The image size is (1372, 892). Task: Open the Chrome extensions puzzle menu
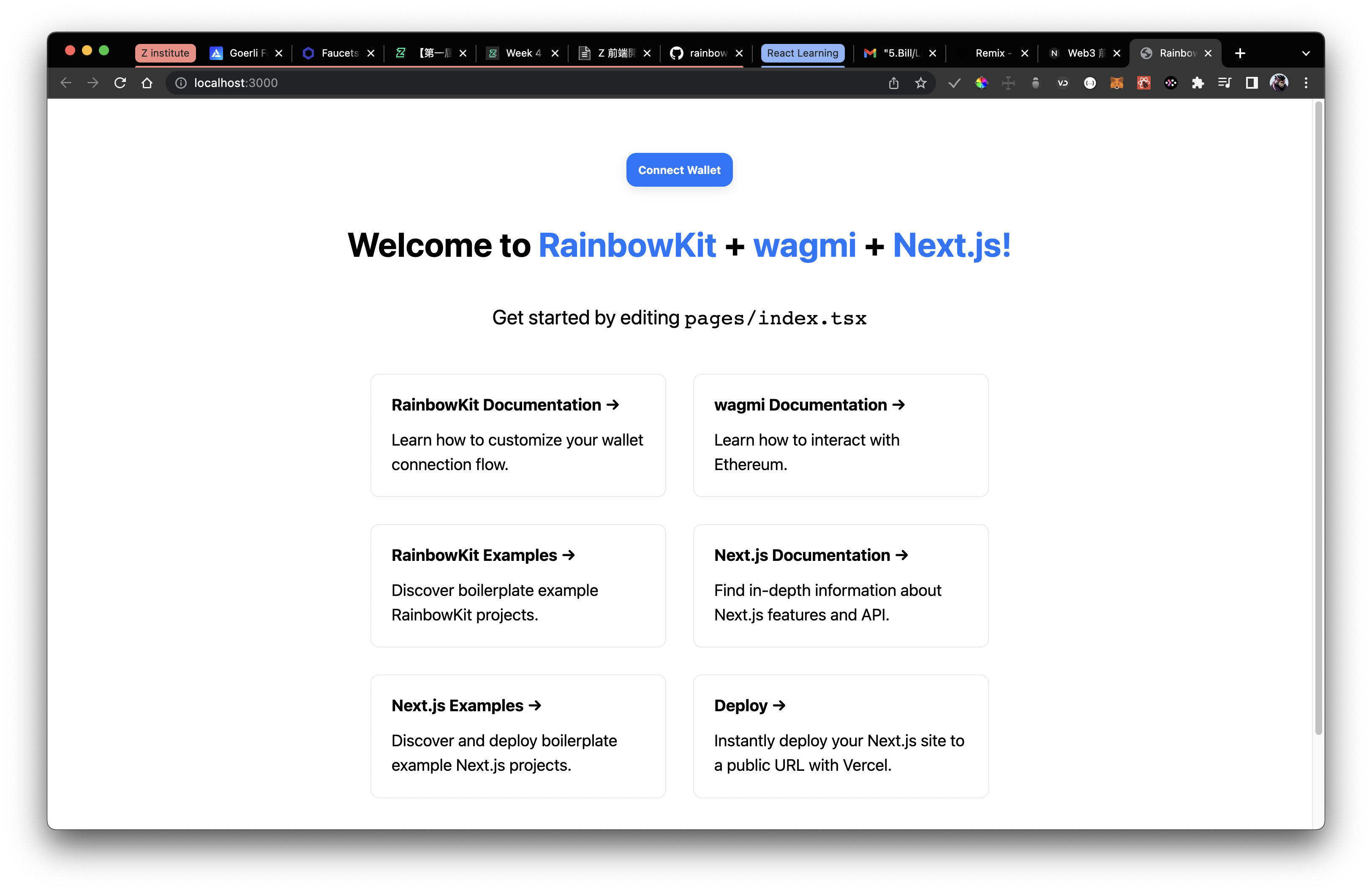coord(1197,83)
